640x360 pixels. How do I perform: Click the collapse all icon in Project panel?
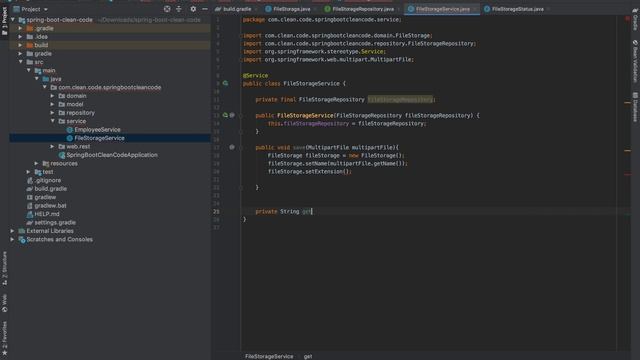179,9
